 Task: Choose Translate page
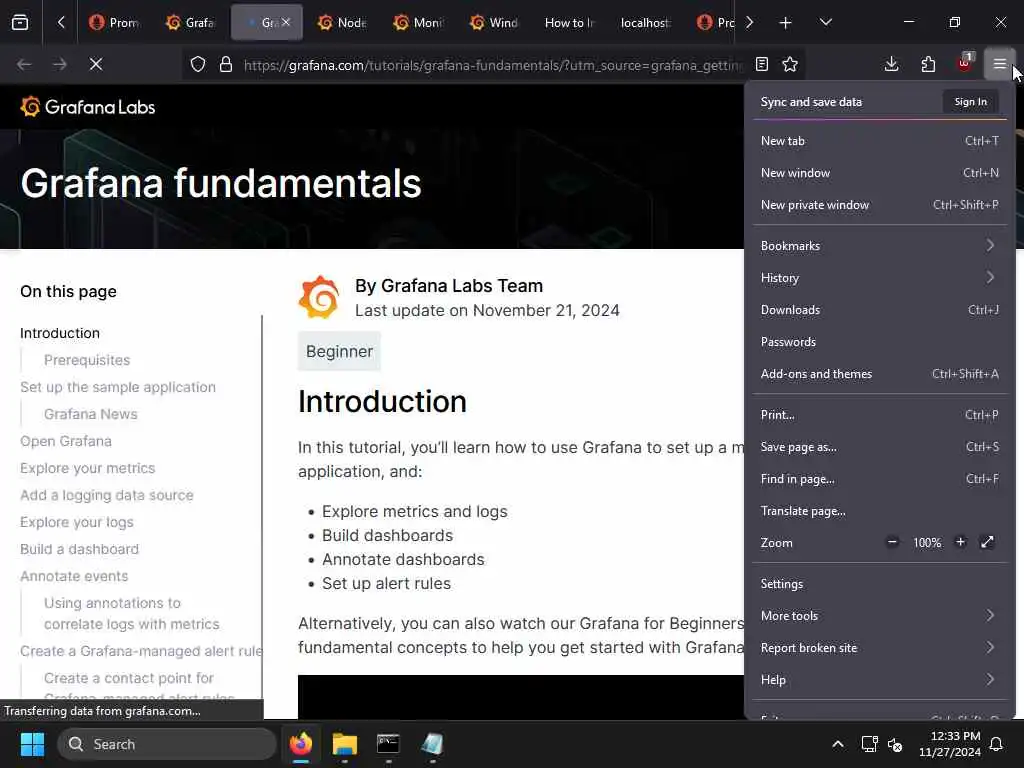tap(880, 511)
